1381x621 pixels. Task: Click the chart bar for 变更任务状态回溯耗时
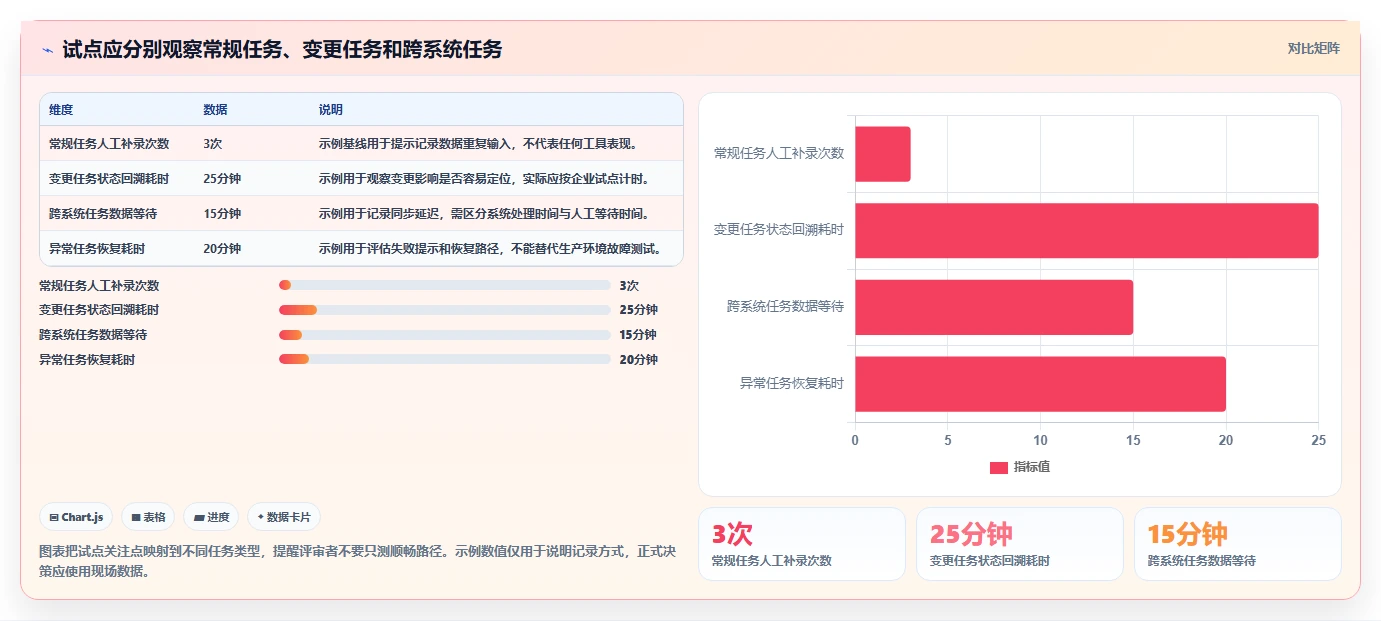click(1086, 231)
